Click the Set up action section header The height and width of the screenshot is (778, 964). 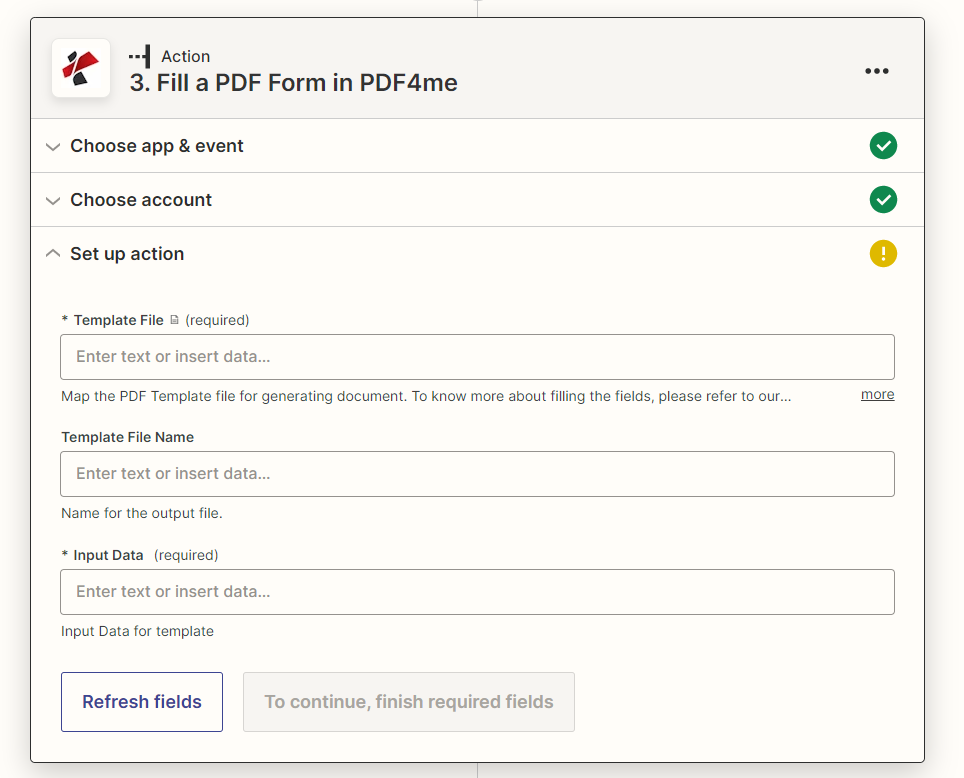click(127, 253)
